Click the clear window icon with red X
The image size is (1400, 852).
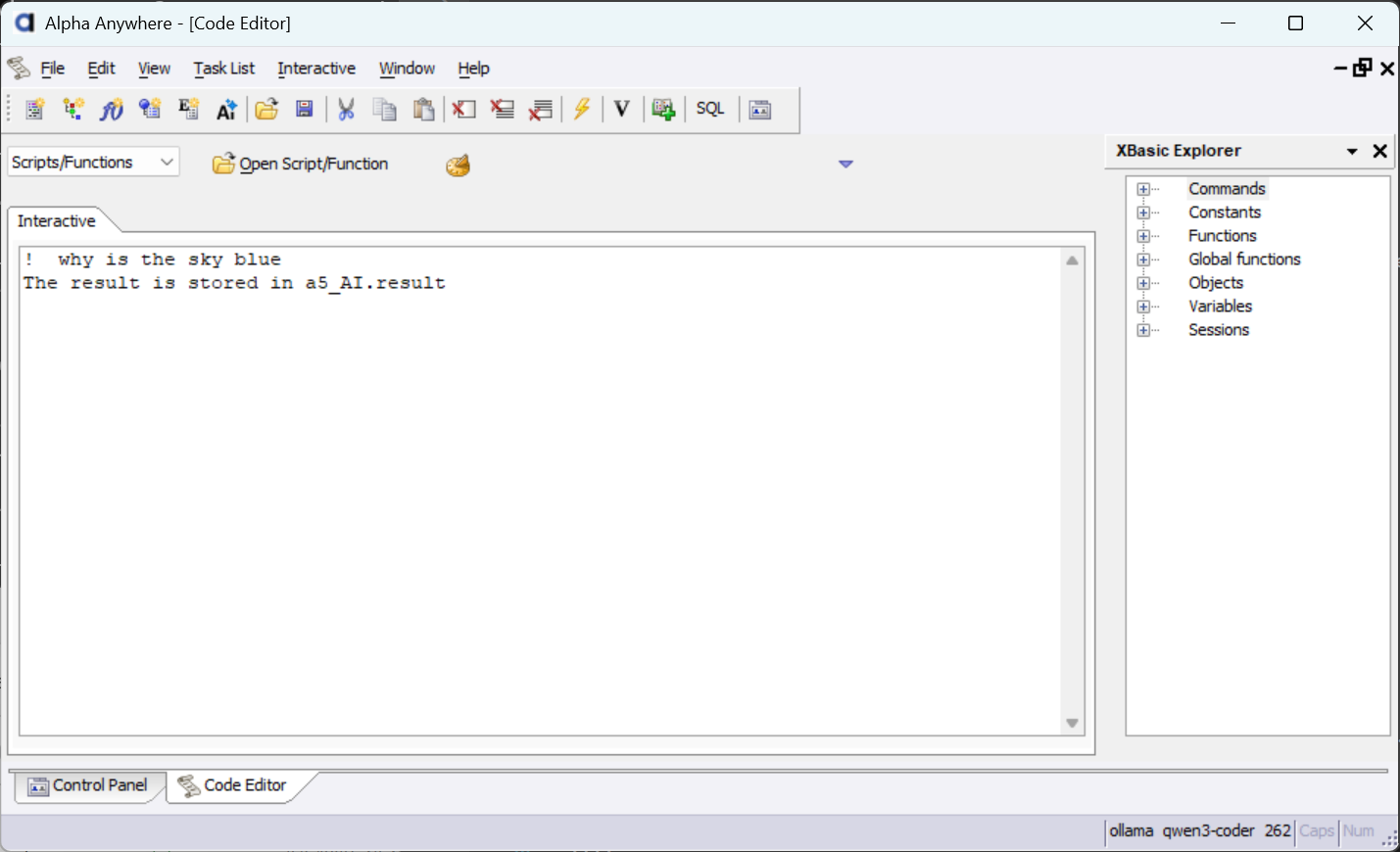point(463,110)
